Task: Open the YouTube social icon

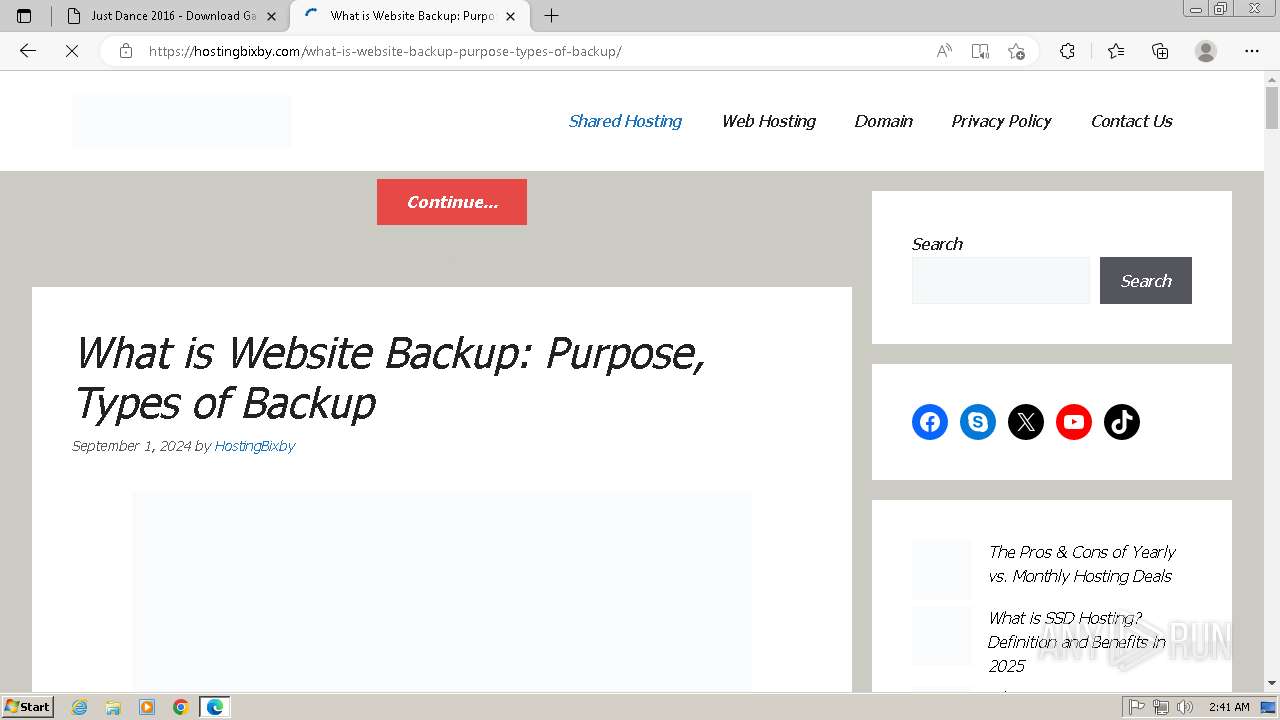Action: click(1074, 422)
